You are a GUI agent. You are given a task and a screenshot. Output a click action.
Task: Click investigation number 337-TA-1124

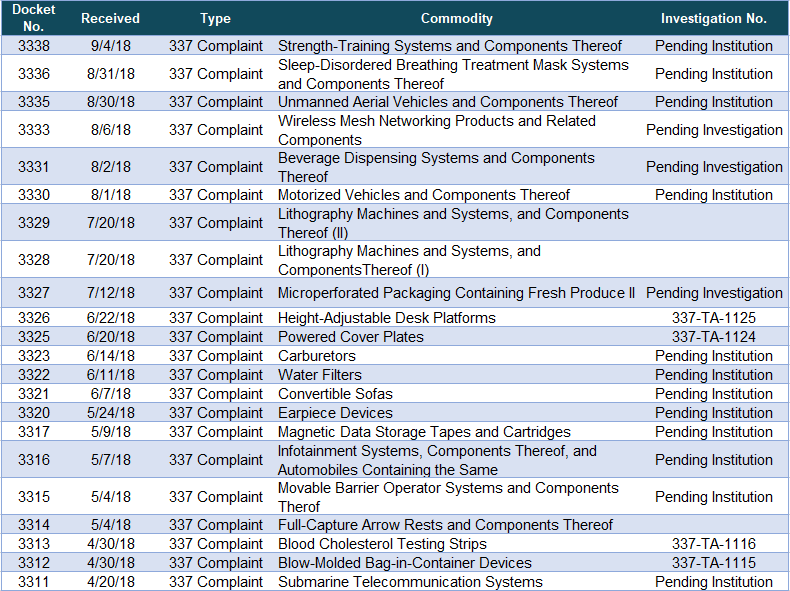pyautogui.click(x=713, y=337)
